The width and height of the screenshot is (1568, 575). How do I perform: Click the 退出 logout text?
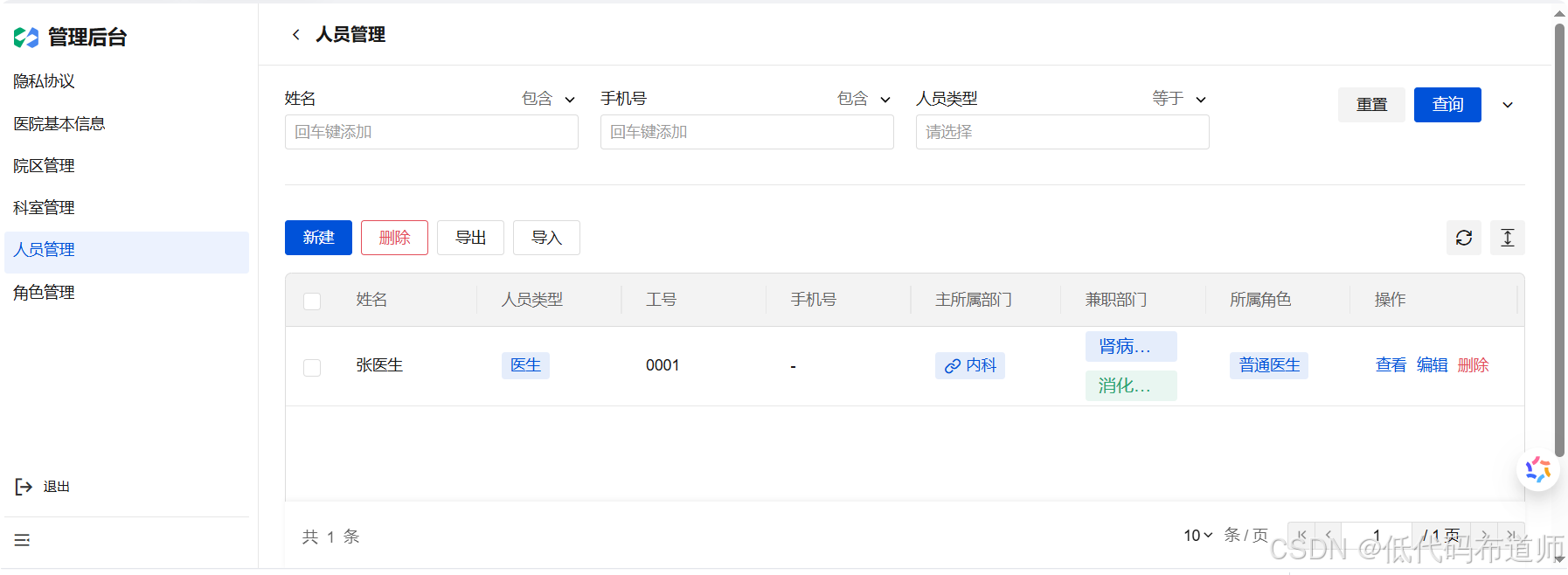click(x=57, y=487)
